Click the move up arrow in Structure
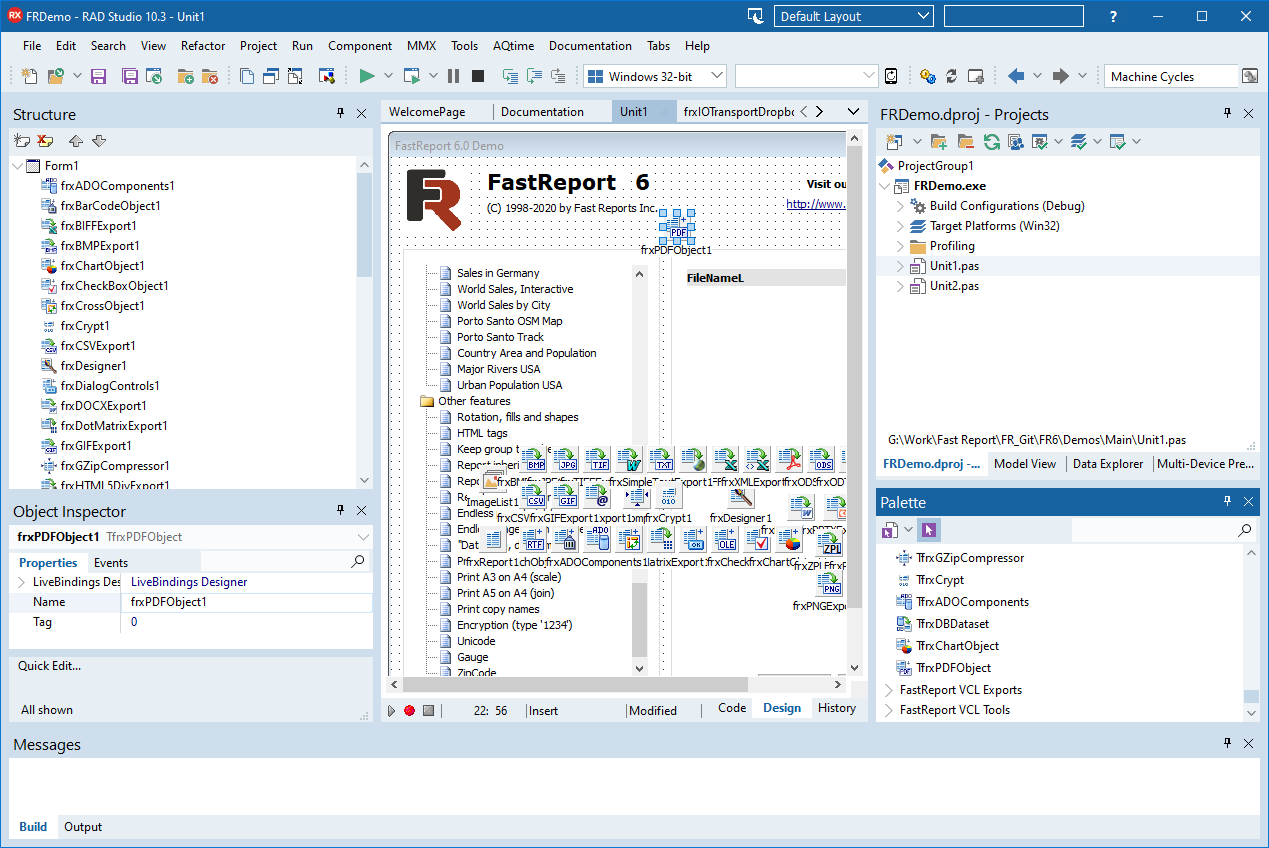This screenshot has width=1269, height=848. point(76,141)
